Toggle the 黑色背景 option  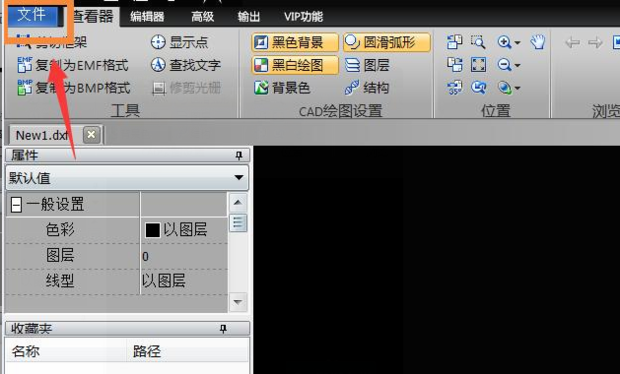click(295, 42)
